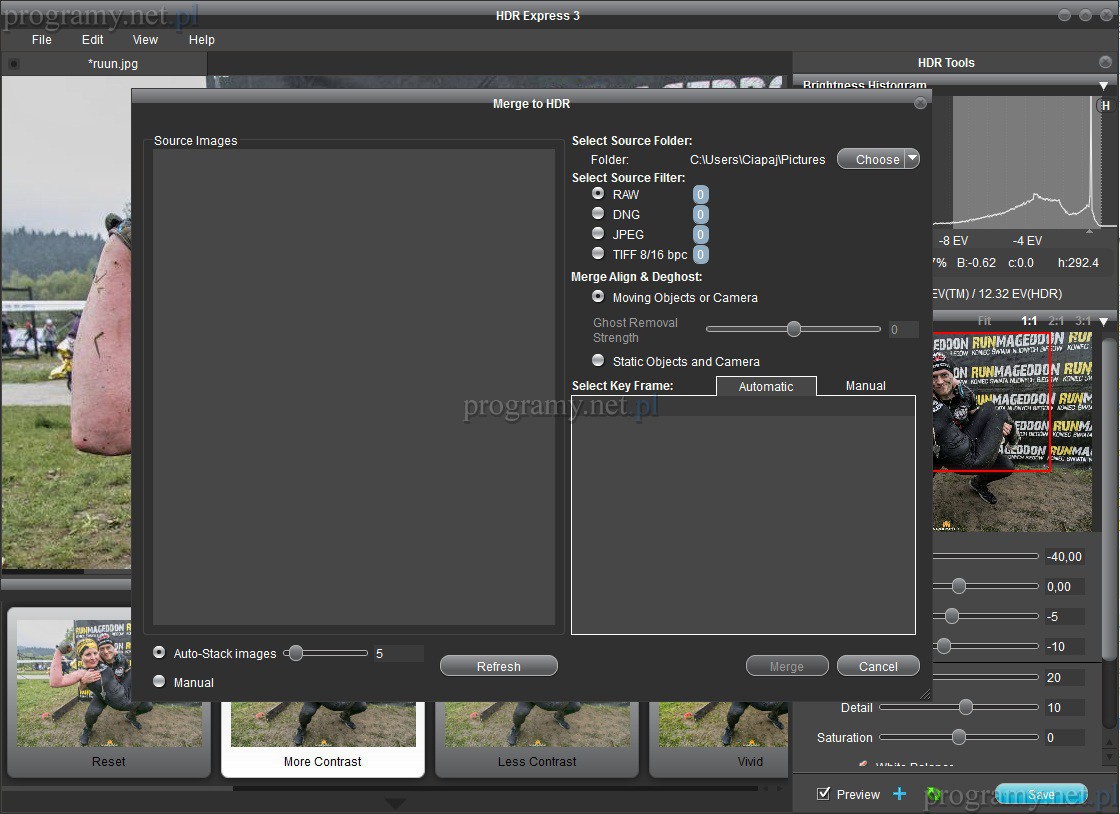Close the Merge to HDR dialog with X
Image resolution: width=1120 pixels, height=814 pixels.
pyautogui.click(x=920, y=103)
